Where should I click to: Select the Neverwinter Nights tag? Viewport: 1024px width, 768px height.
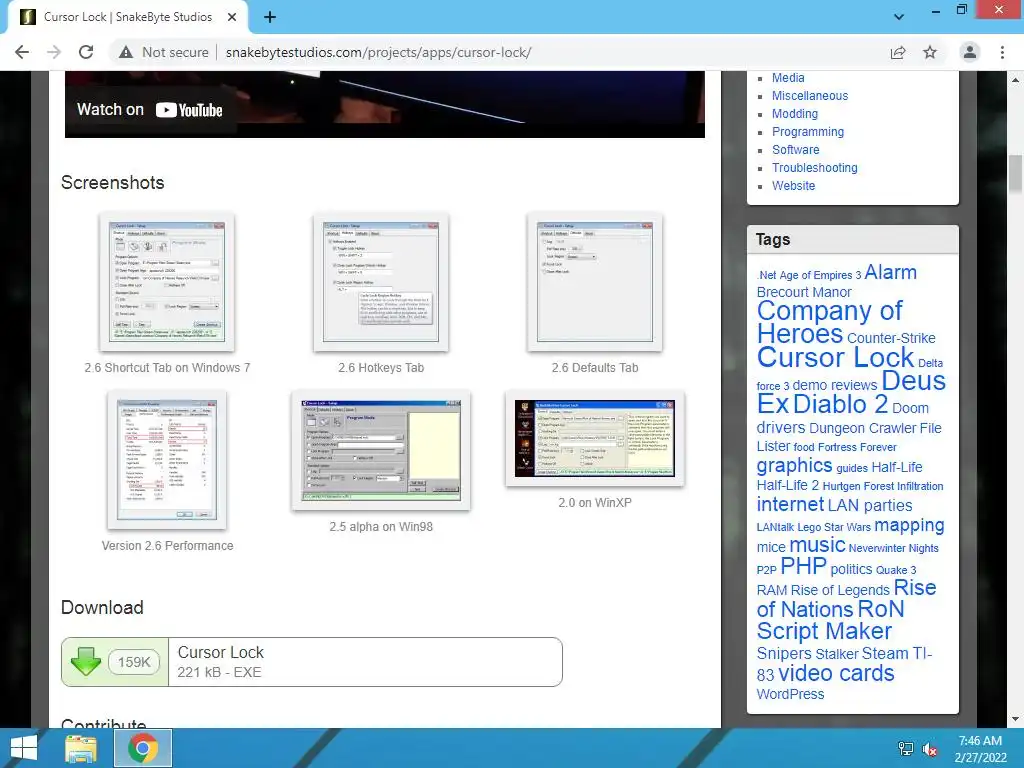(893, 548)
